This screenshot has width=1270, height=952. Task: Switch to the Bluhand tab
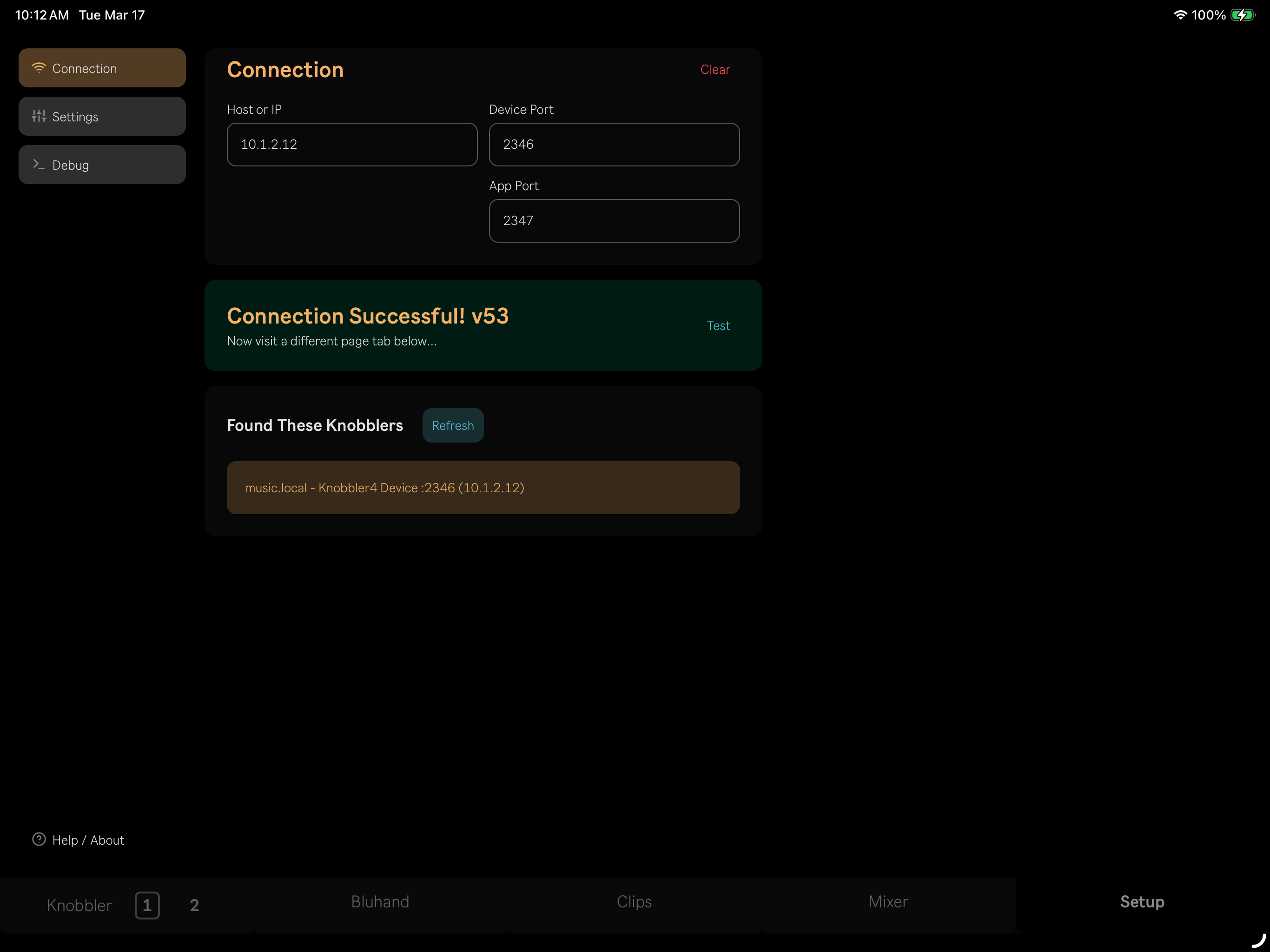click(x=380, y=901)
